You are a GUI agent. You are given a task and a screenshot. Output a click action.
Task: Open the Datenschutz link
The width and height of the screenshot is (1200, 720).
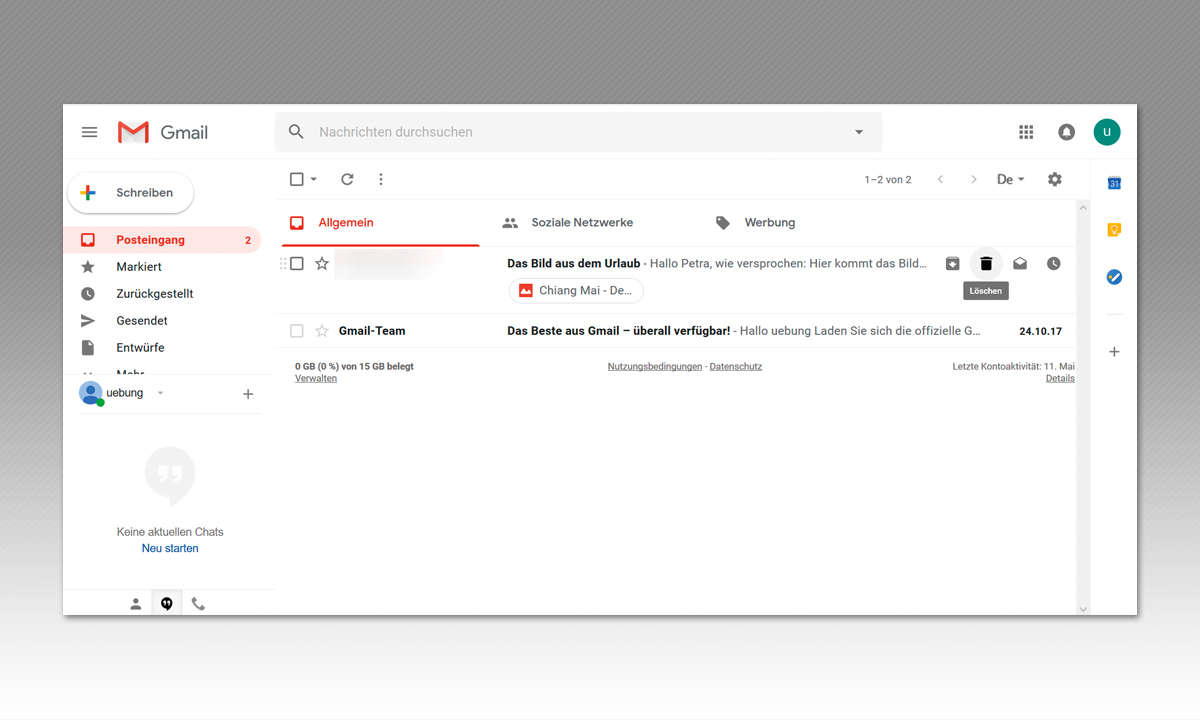coord(736,367)
